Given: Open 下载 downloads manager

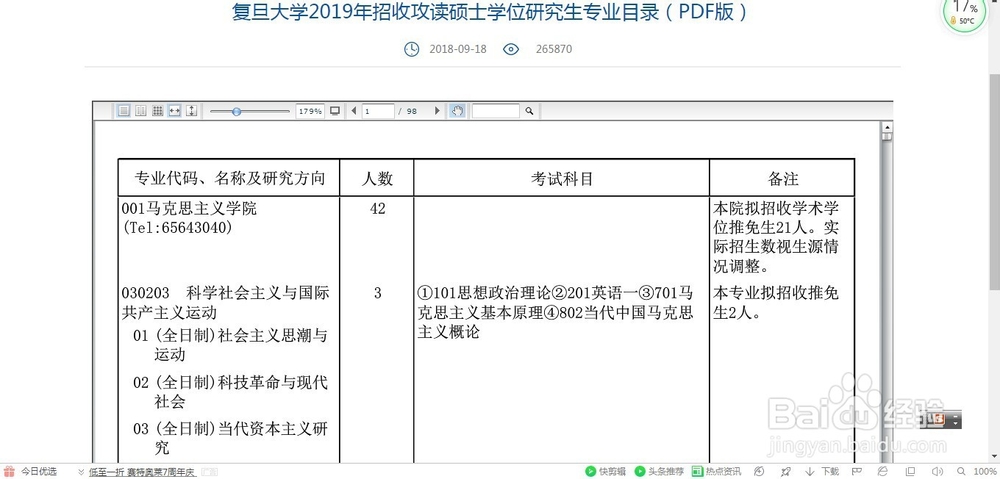Looking at the screenshot, I should pyautogui.click(x=822, y=472).
